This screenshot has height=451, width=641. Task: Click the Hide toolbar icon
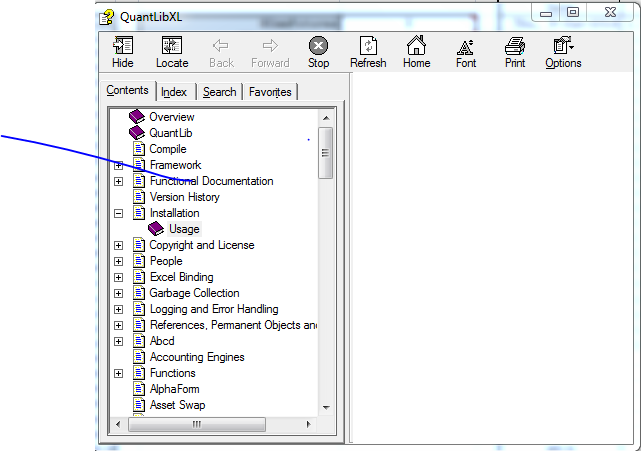123,47
